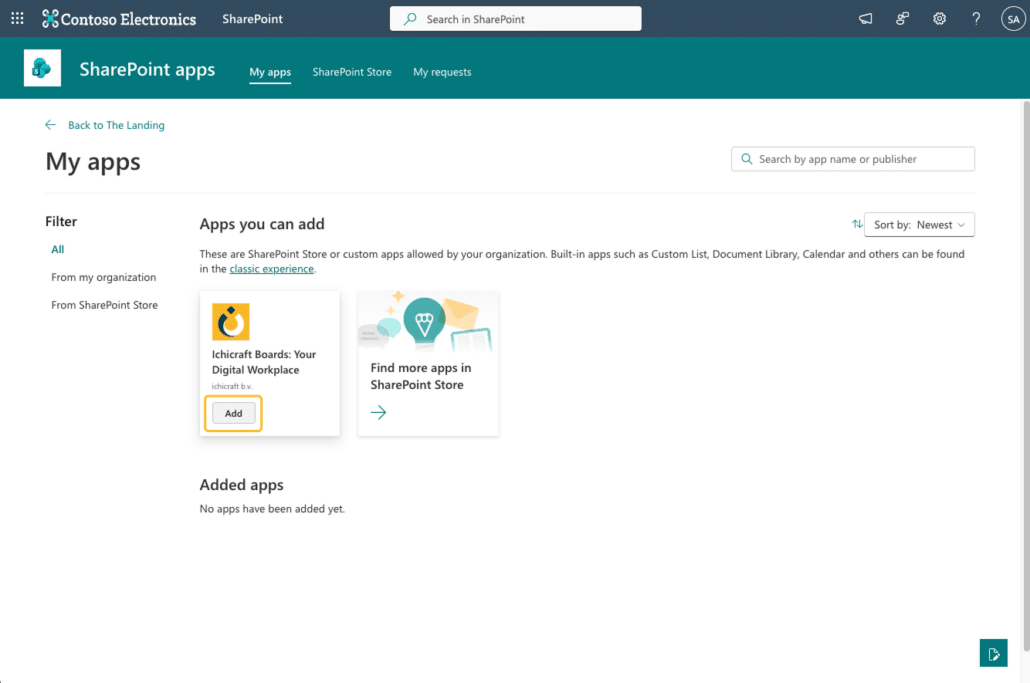Image resolution: width=1030 pixels, height=683 pixels.
Task: Select the My apps tab
Action: [x=270, y=72]
